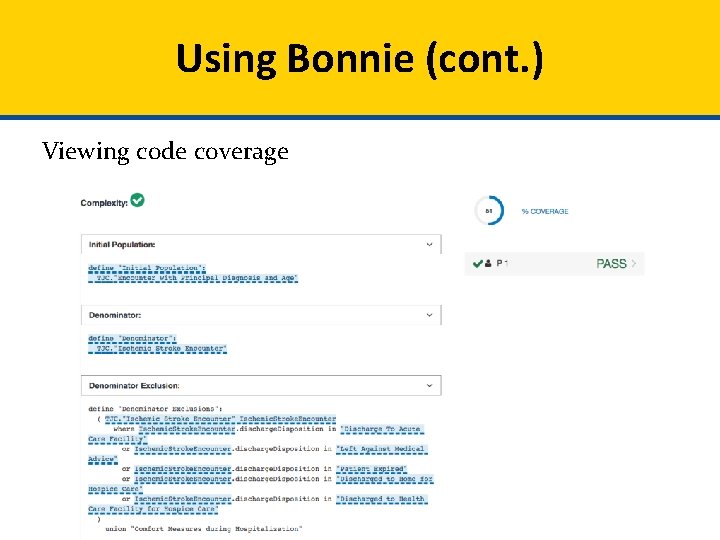Viewport: 720px width, 540px height.
Task: Collapse the Denominator Exclusion section chevron
Action: pos(429,386)
